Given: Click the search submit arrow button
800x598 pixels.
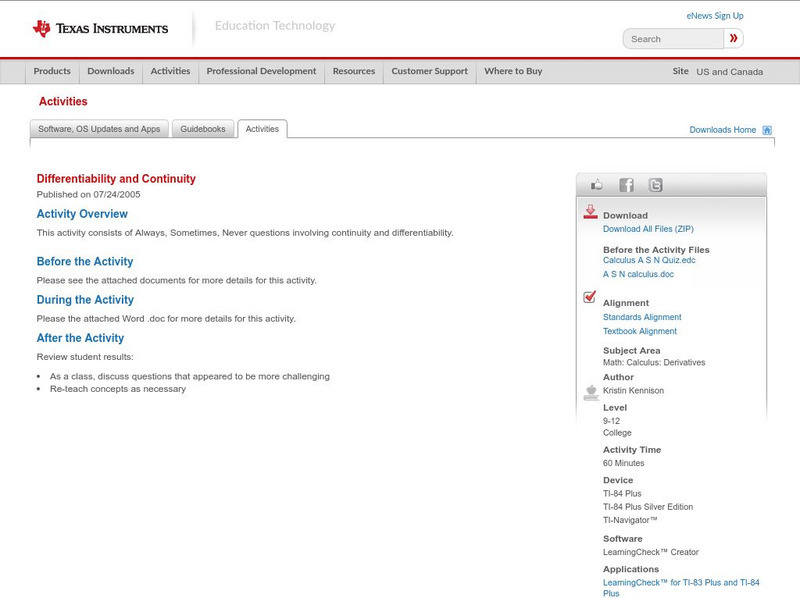Looking at the screenshot, I should (734, 38).
